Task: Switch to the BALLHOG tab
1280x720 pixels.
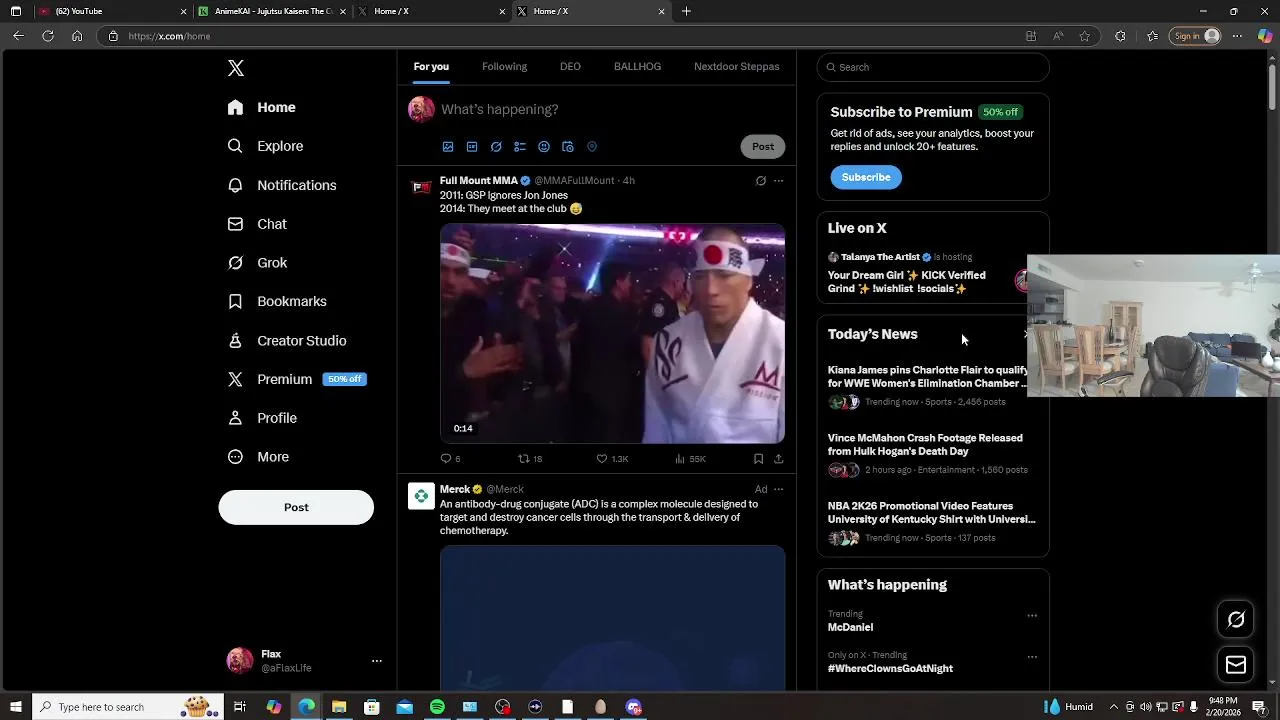Action: [x=637, y=67]
